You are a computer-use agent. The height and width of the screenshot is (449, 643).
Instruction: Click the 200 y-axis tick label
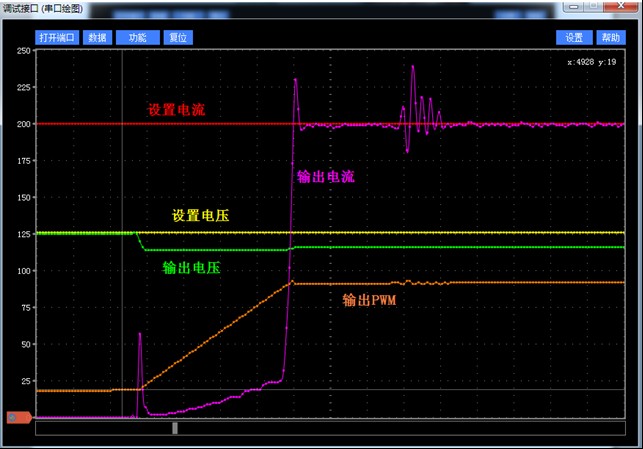[24, 124]
